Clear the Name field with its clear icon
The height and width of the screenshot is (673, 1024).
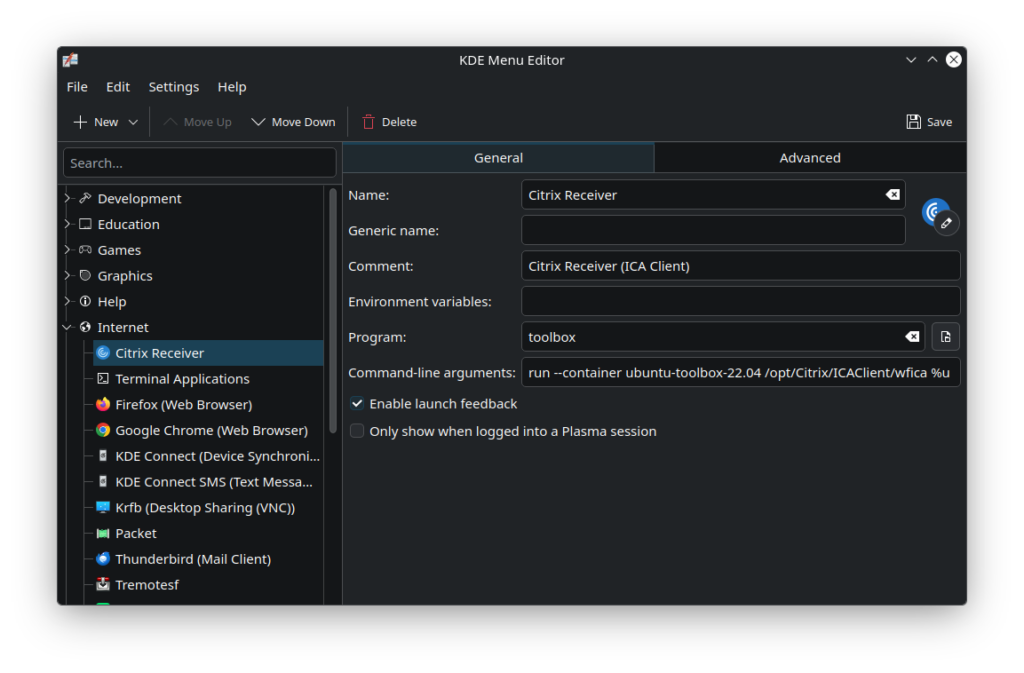click(892, 195)
